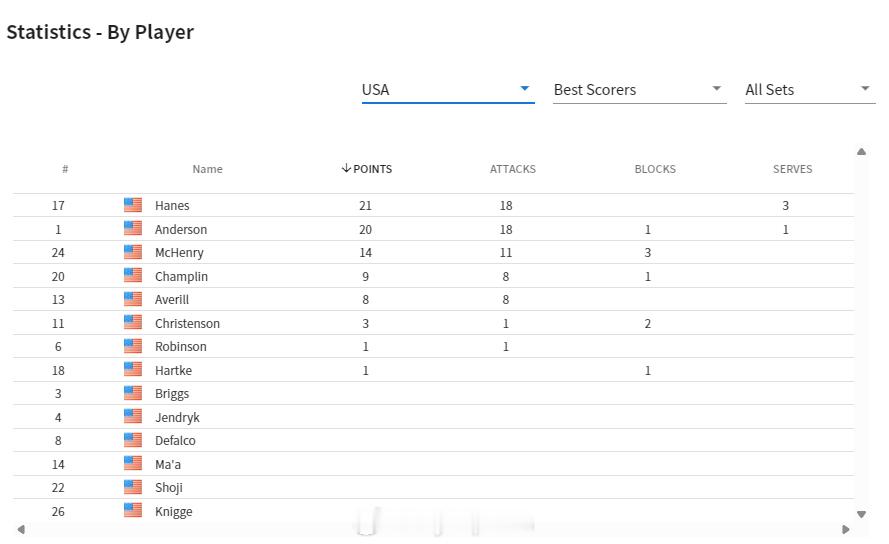Viewport: 889px width, 544px height.
Task: Expand the Best Scorers dropdown
Action: point(640,90)
